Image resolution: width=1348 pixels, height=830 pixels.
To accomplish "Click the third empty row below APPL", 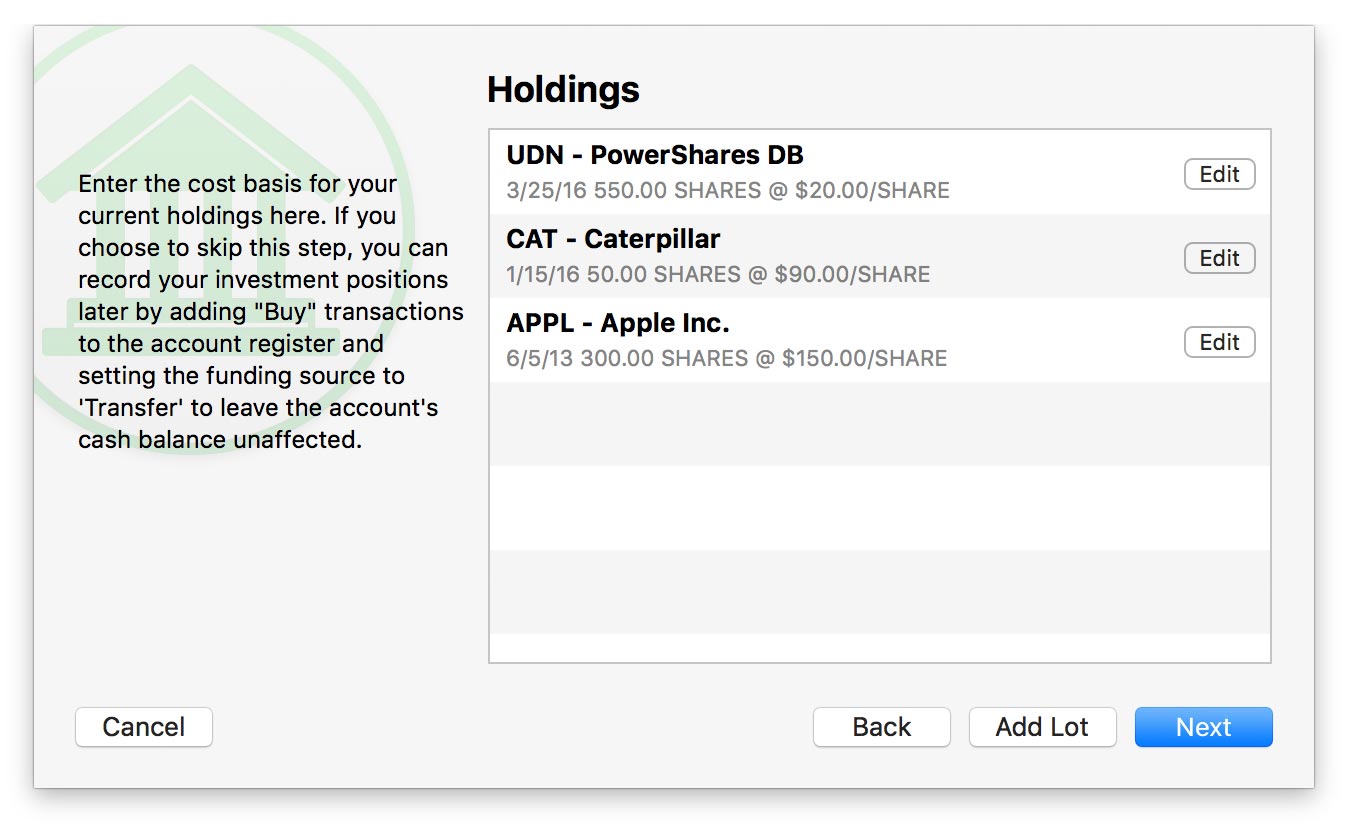I will (879, 592).
